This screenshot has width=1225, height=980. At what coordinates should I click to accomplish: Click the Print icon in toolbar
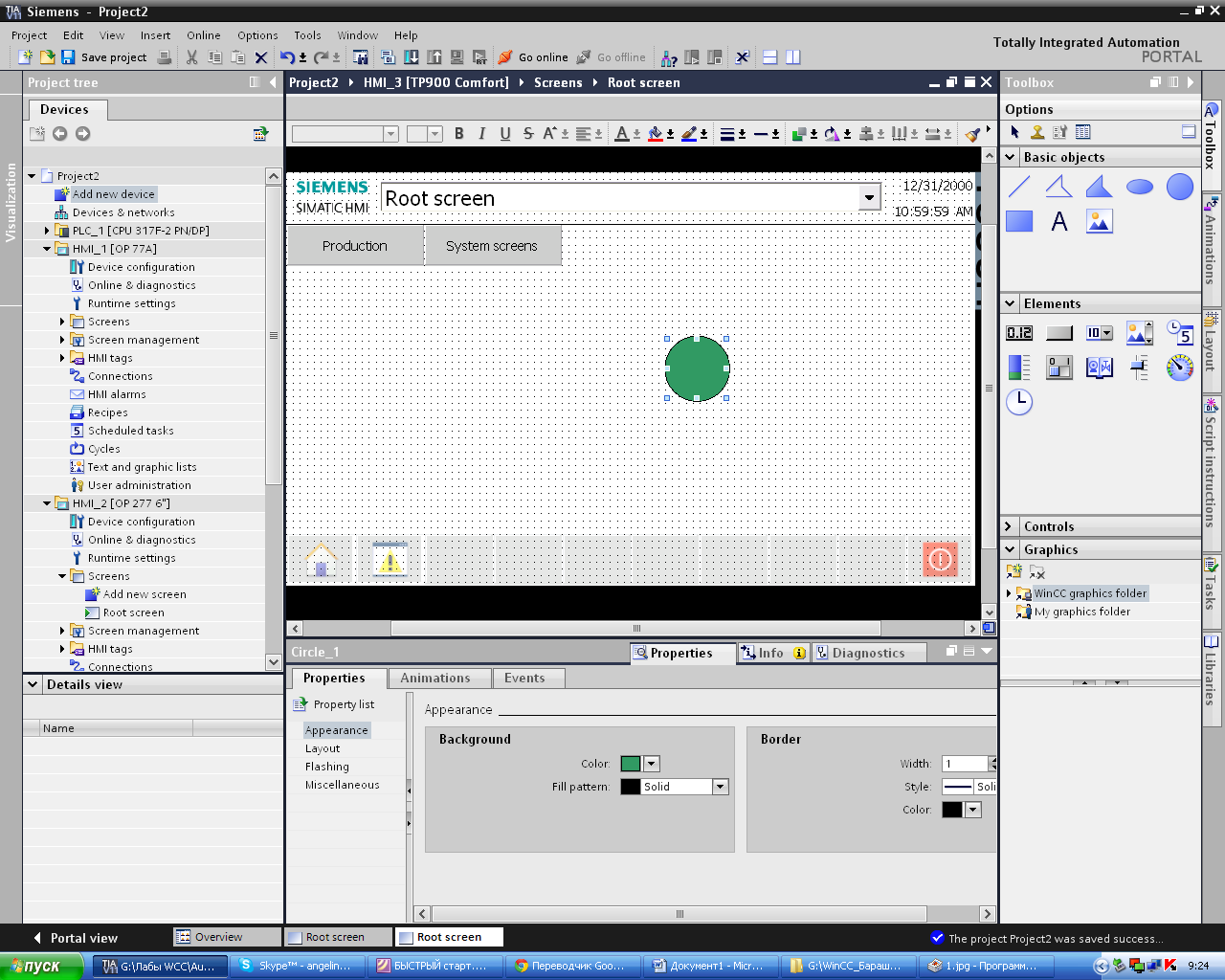[165, 57]
